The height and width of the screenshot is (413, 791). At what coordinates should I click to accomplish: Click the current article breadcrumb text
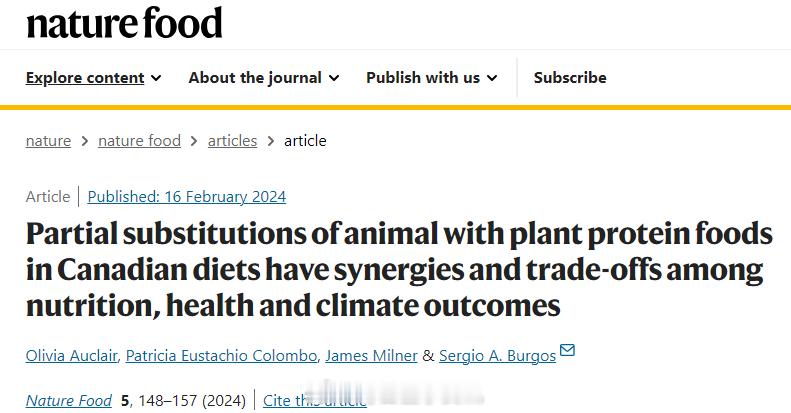point(305,141)
